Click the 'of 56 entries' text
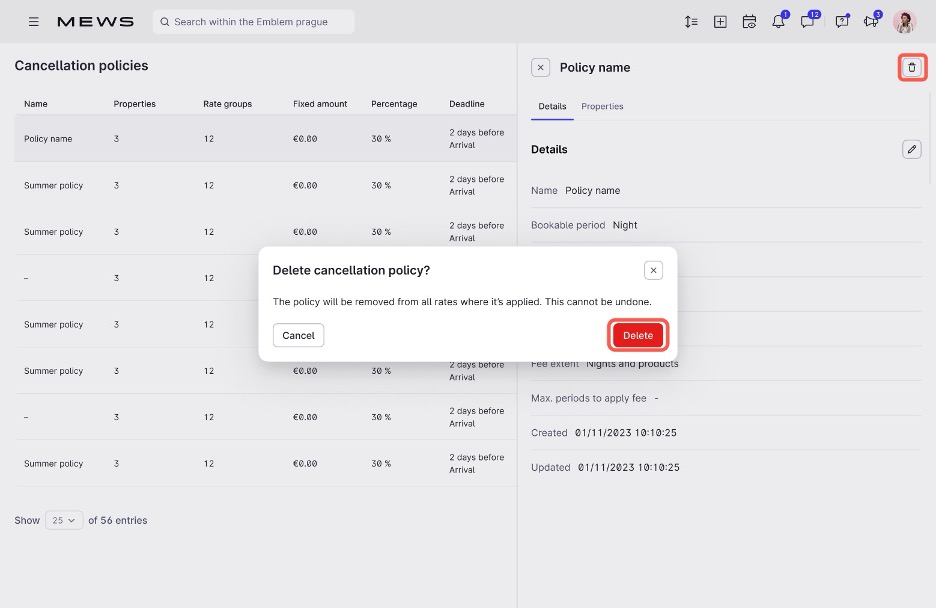936x608 pixels. 118,520
